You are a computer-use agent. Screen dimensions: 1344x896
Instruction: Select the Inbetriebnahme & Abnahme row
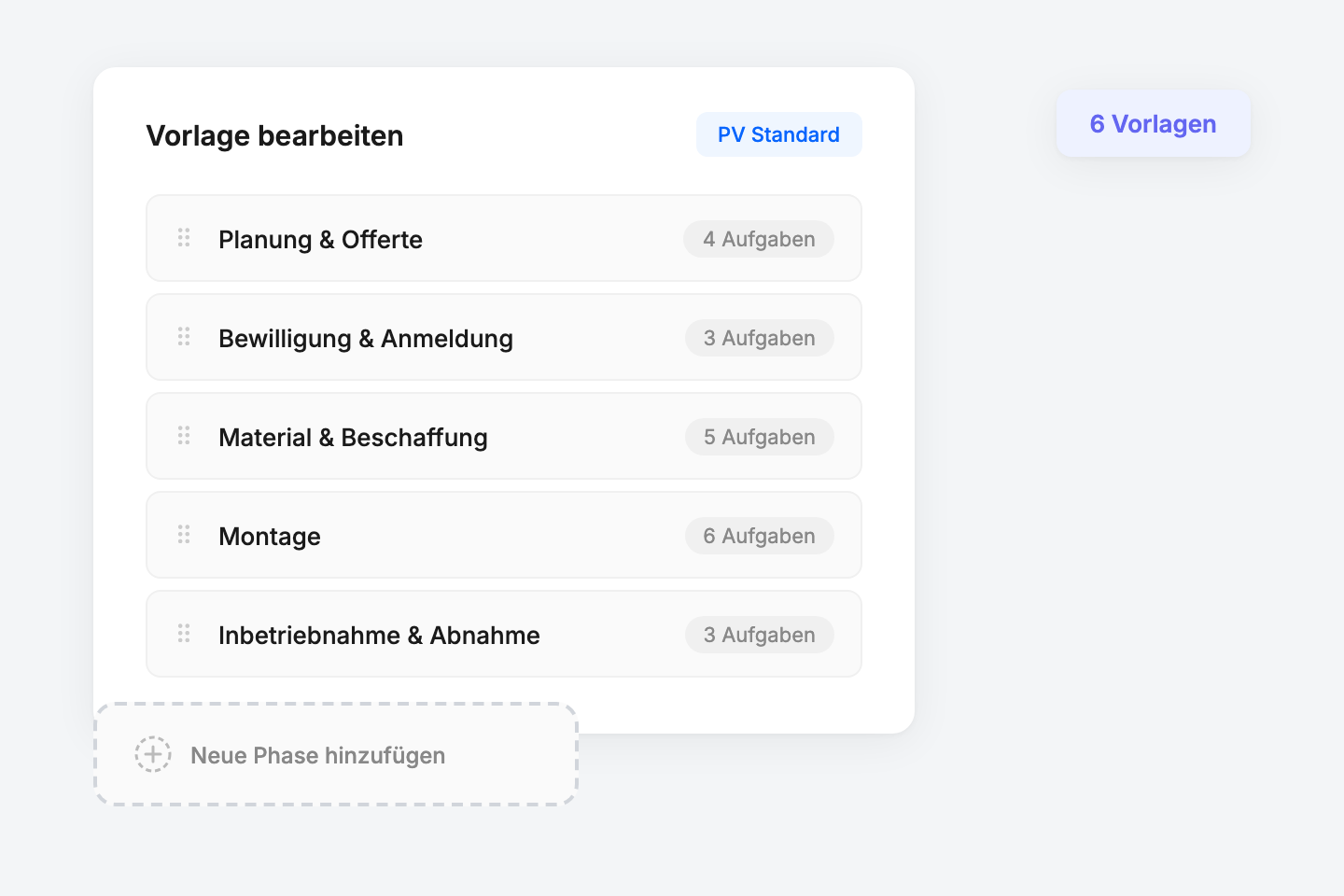[379, 635]
